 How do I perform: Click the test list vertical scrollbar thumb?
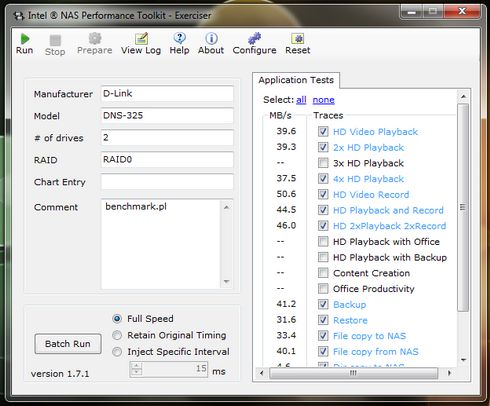[463, 207]
